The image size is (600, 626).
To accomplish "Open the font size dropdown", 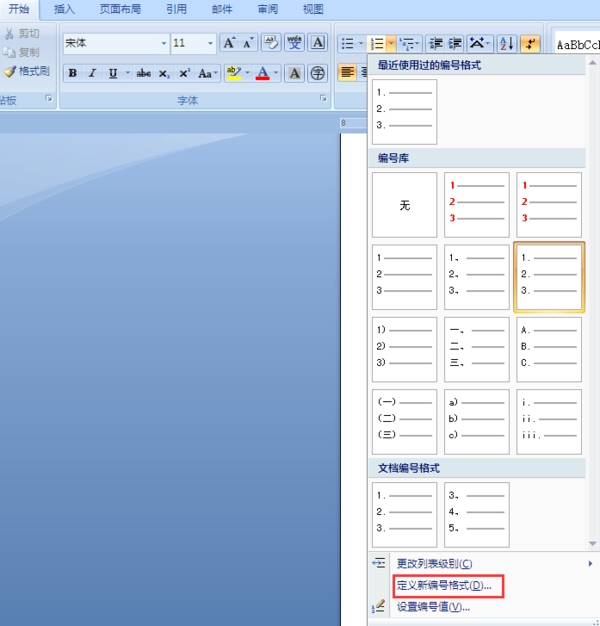I will point(210,43).
